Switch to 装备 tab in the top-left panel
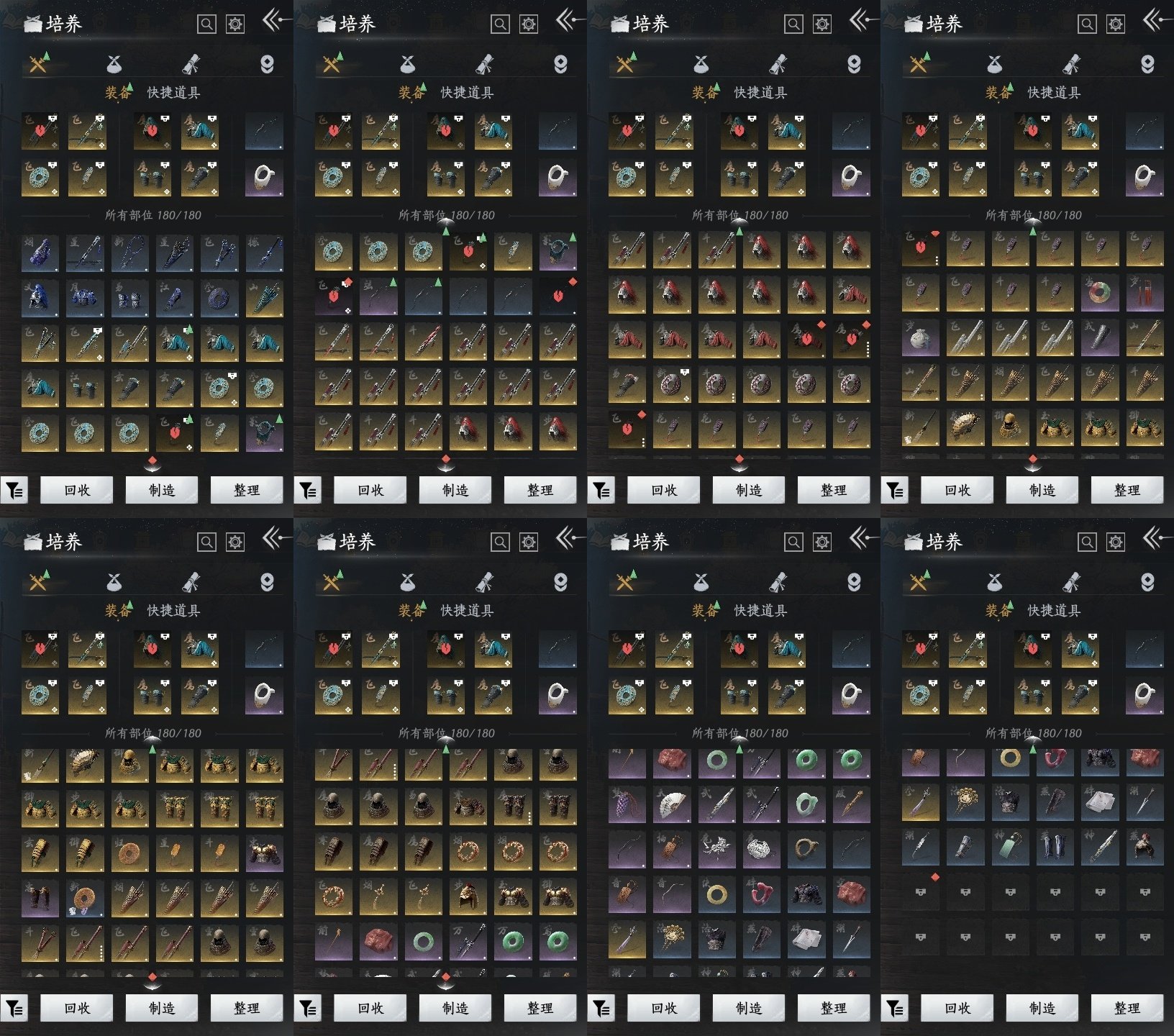The width and height of the screenshot is (1174, 1036). click(118, 93)
